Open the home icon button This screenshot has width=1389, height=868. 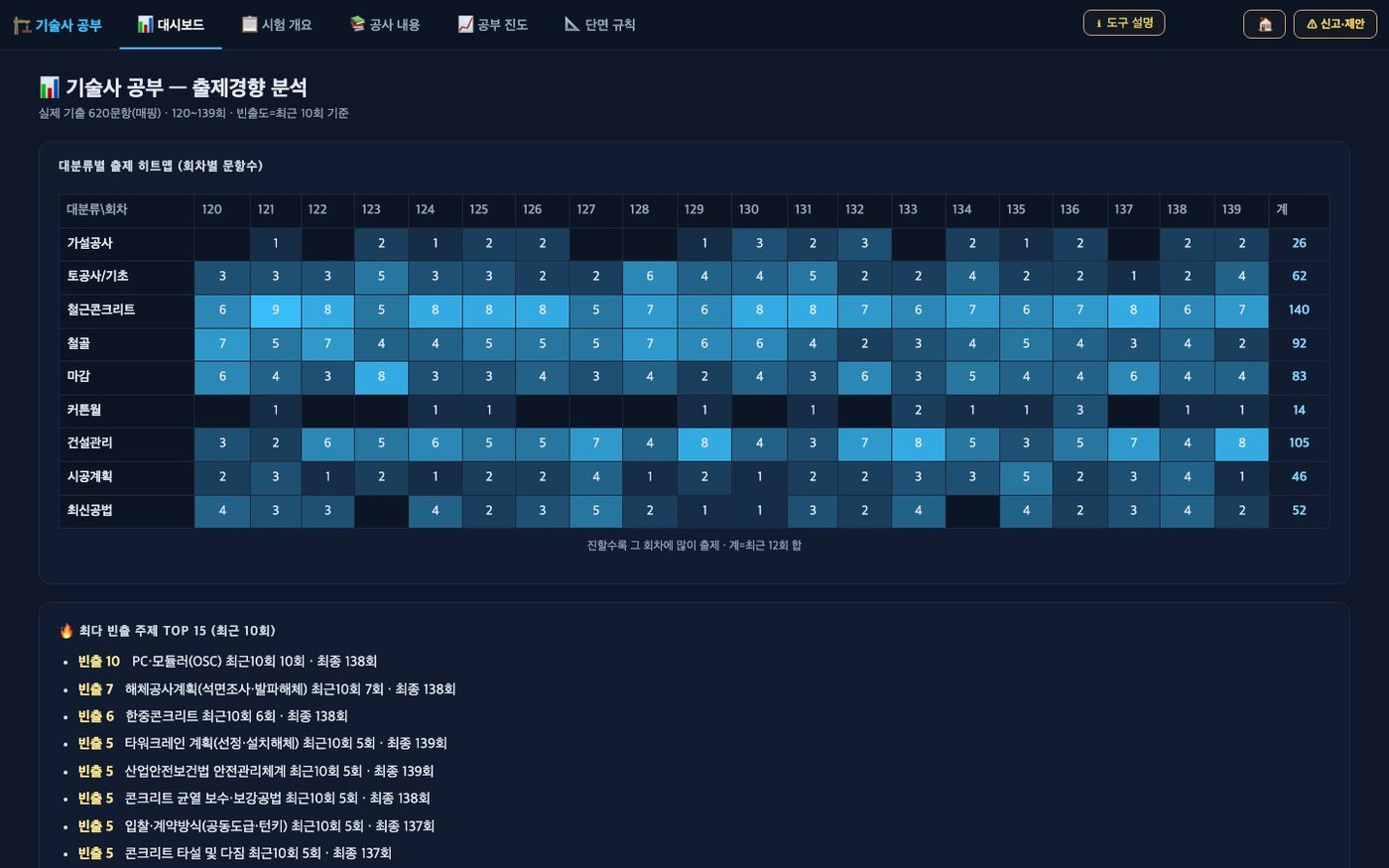(1264, 24)
